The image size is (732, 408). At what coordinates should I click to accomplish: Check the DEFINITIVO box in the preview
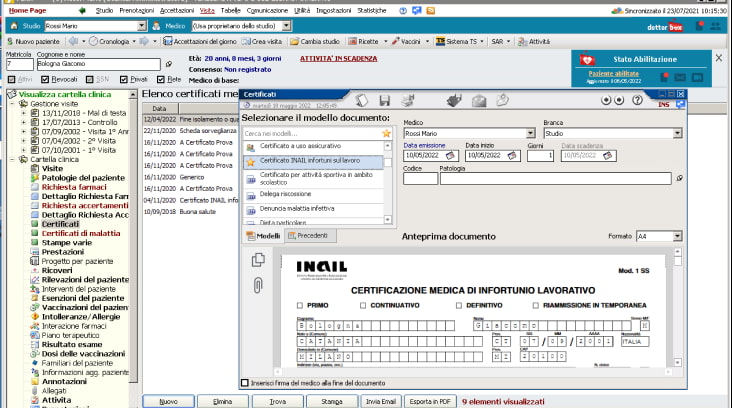(x=459, y=305)
